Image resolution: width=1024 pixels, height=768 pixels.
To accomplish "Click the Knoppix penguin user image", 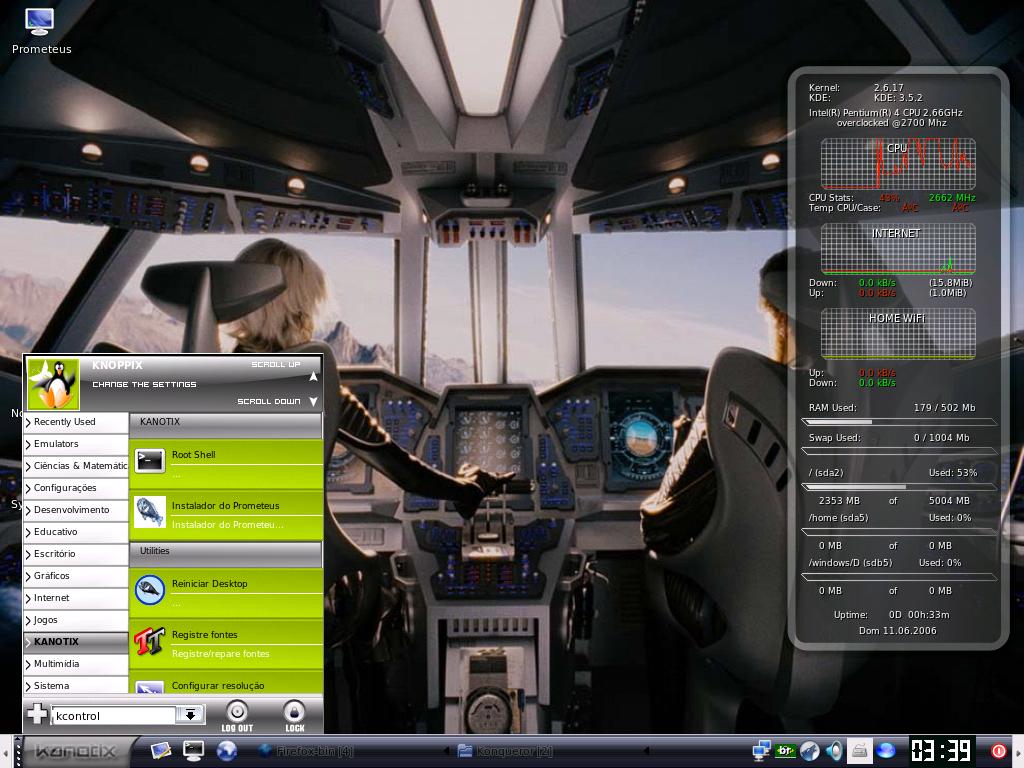I will pyautogui.click(x=54, y=384).
